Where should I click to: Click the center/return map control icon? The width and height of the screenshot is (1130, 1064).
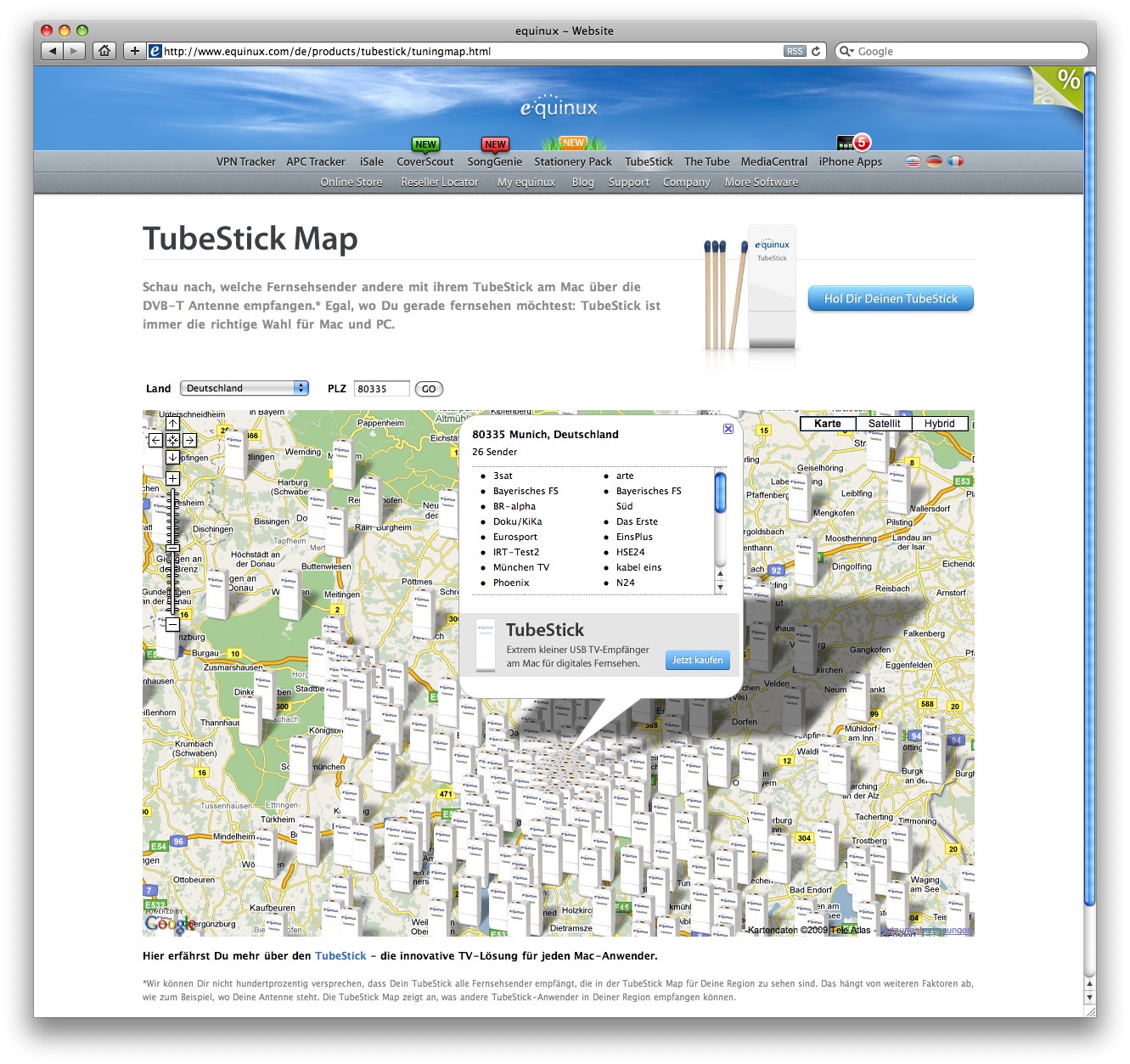pos(172,440)
